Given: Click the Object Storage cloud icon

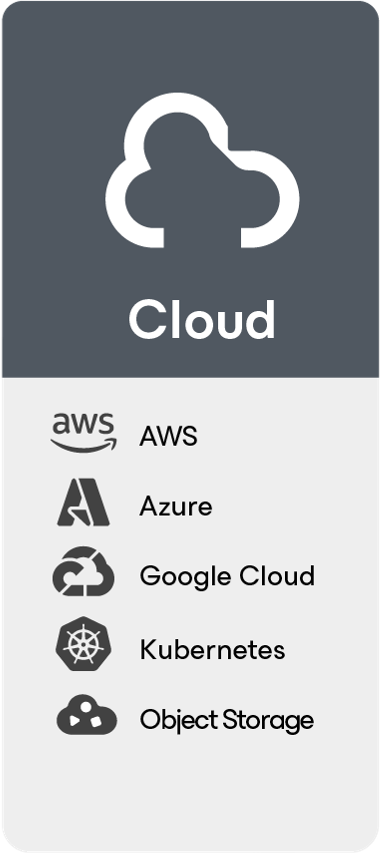Looking at the screenshot, I should pos(86,715).
